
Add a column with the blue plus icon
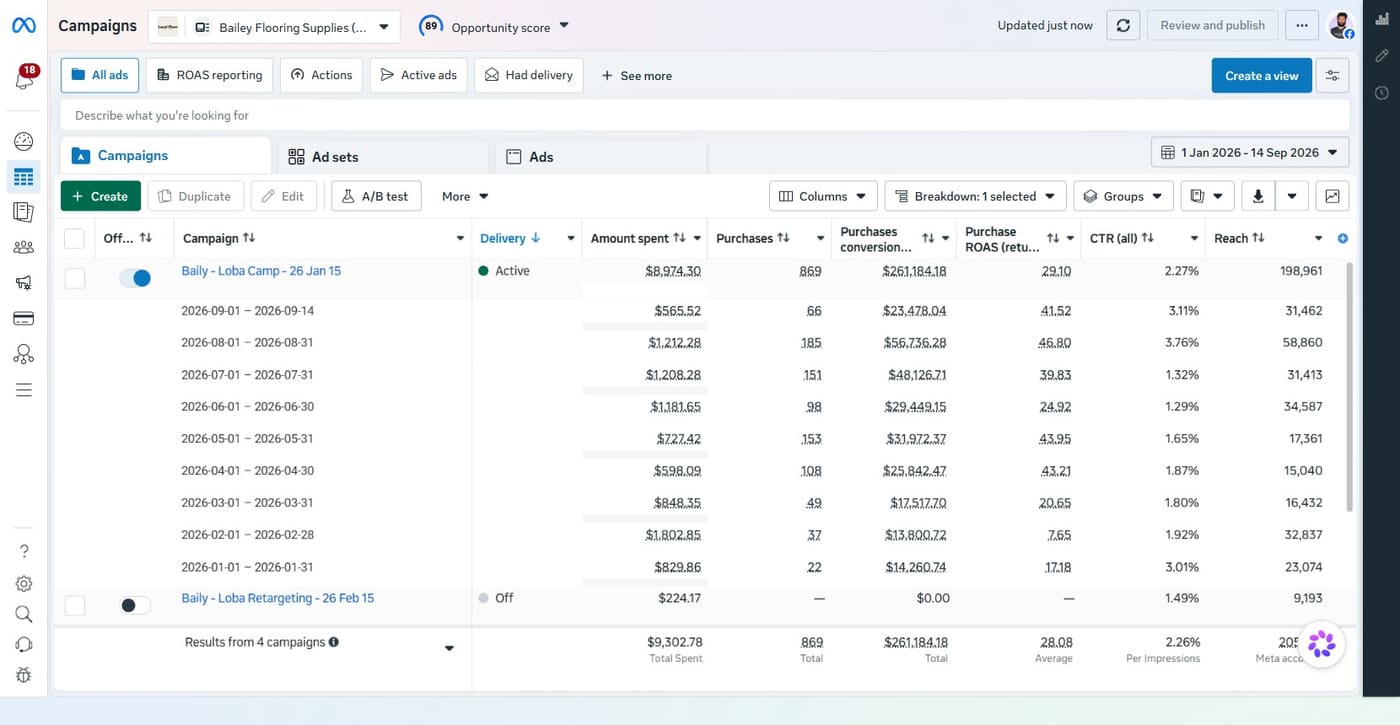point(1343,238)
